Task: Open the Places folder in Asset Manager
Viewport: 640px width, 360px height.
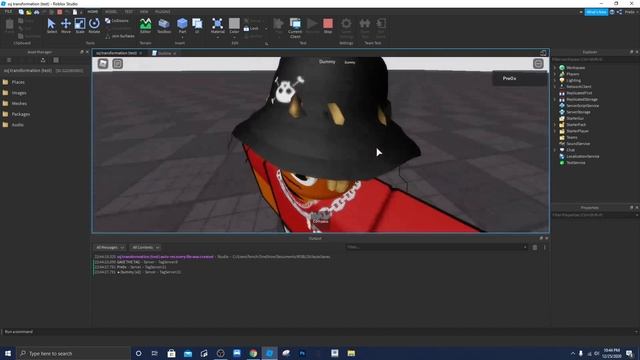Action: click(x=14, y=82)
